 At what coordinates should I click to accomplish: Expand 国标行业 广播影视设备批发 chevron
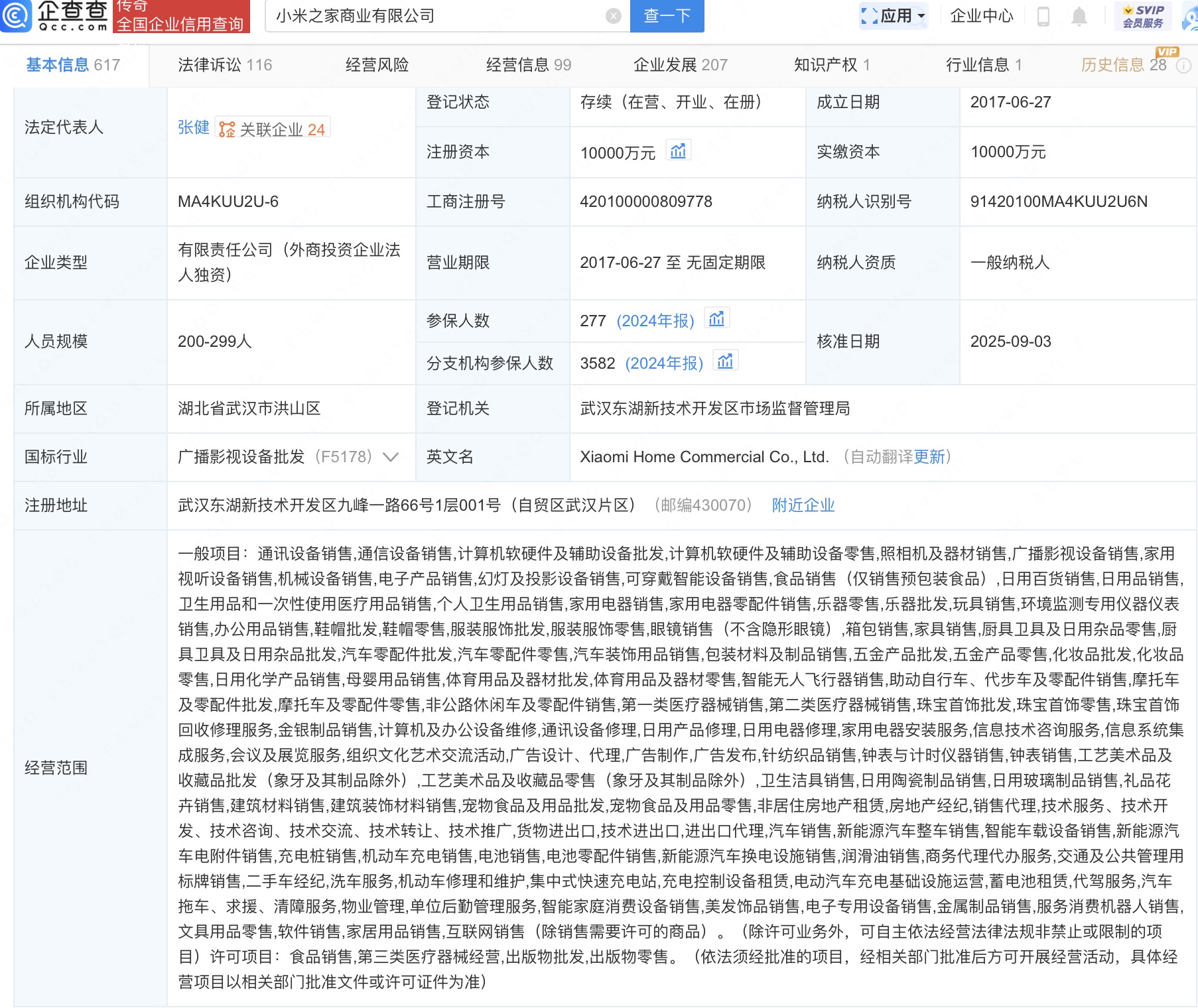click(x=391, y=457)
